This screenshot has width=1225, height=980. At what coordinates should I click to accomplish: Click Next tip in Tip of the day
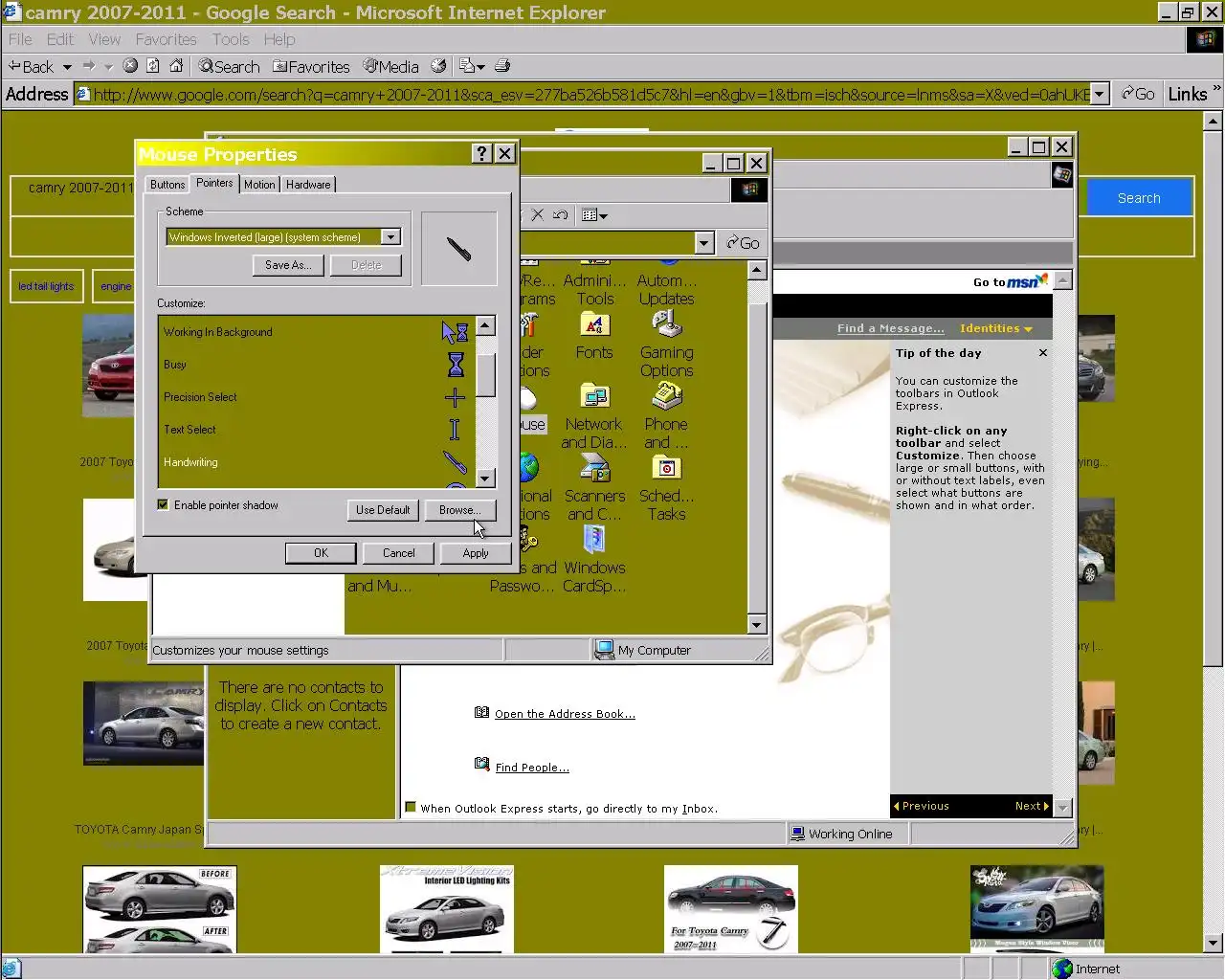(1032, 806)
